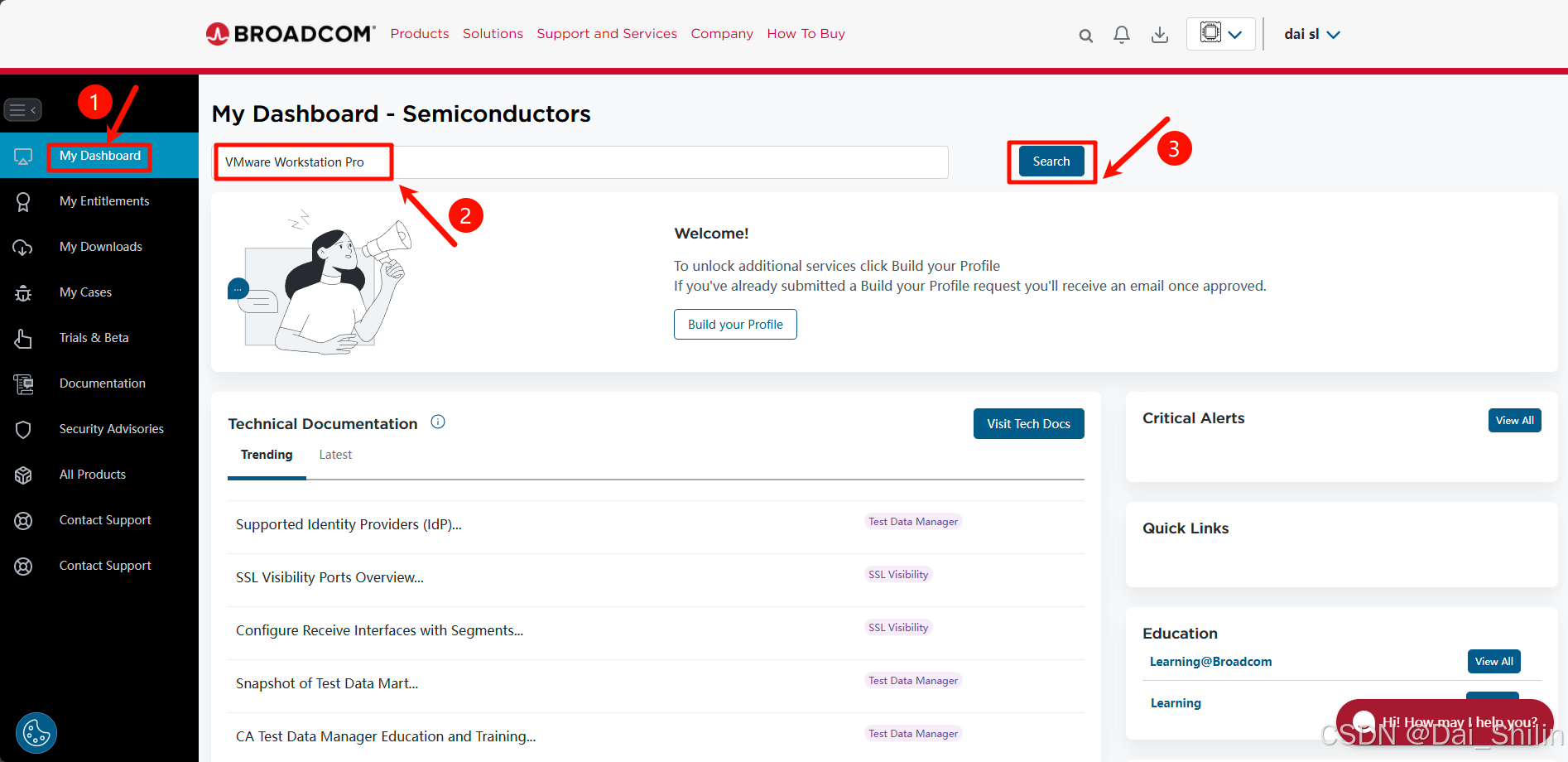This screenshot has height=762, width=1568.
Task: Click the Technical Documentation info icon
Action: click(438, 422)
